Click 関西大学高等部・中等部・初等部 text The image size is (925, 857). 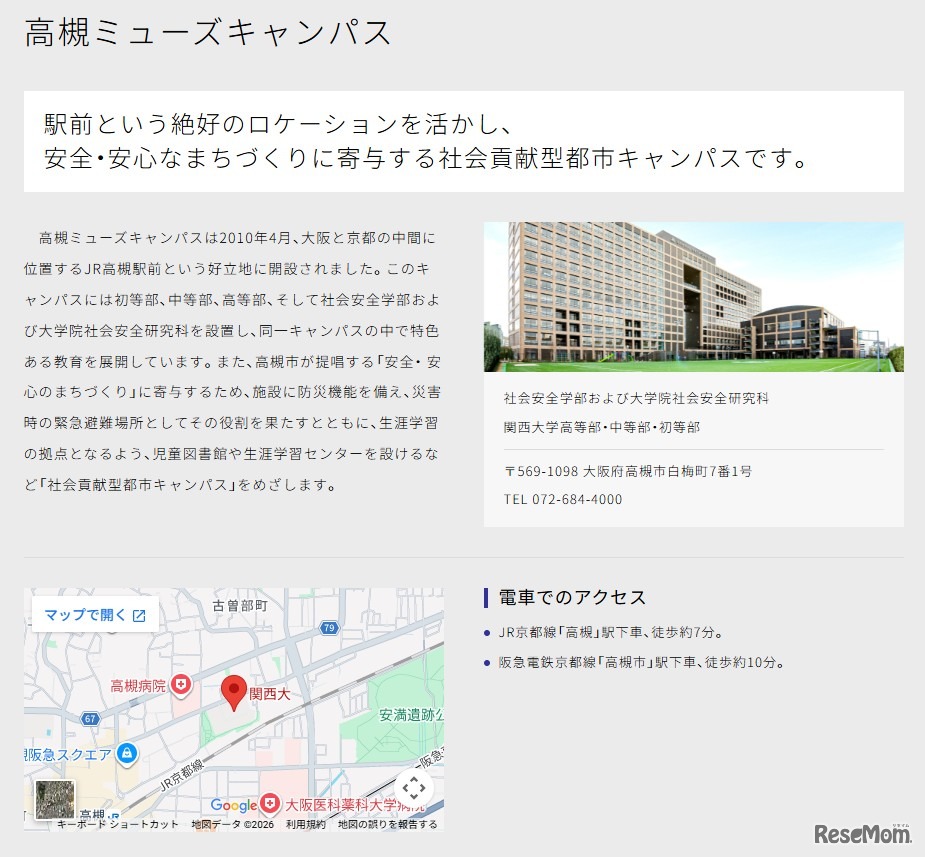602,426
